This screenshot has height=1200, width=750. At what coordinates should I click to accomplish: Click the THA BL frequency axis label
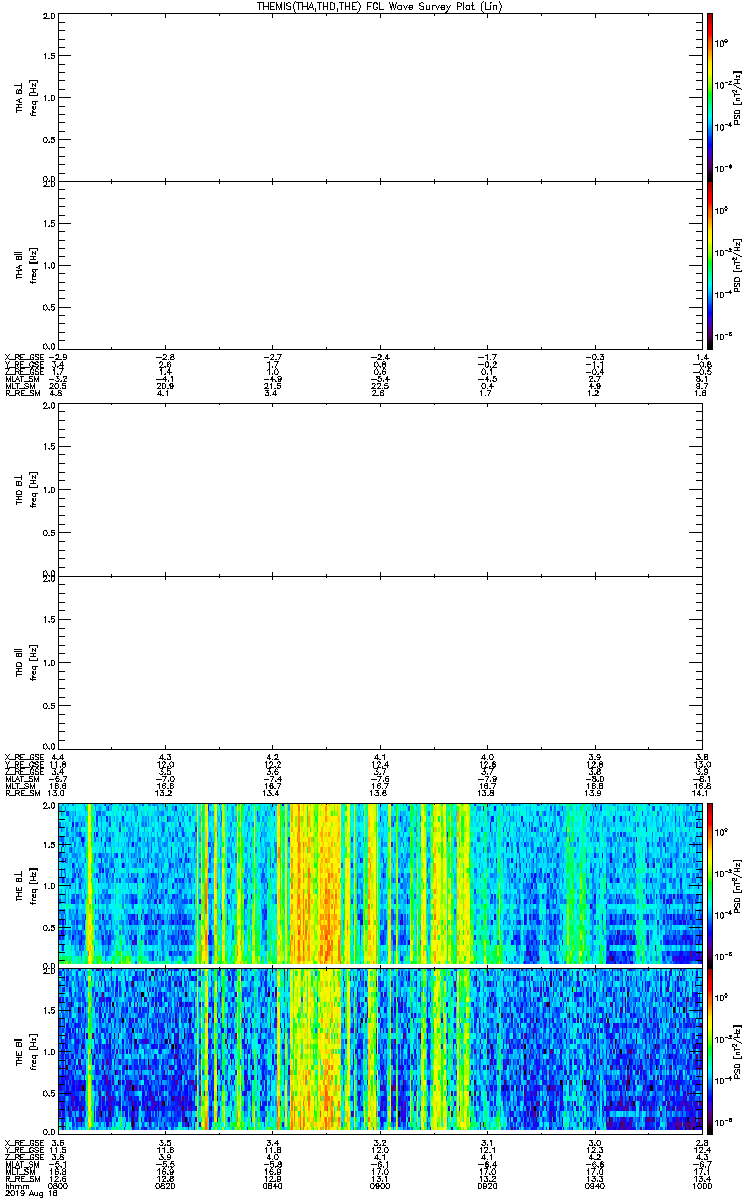[26, 97]
